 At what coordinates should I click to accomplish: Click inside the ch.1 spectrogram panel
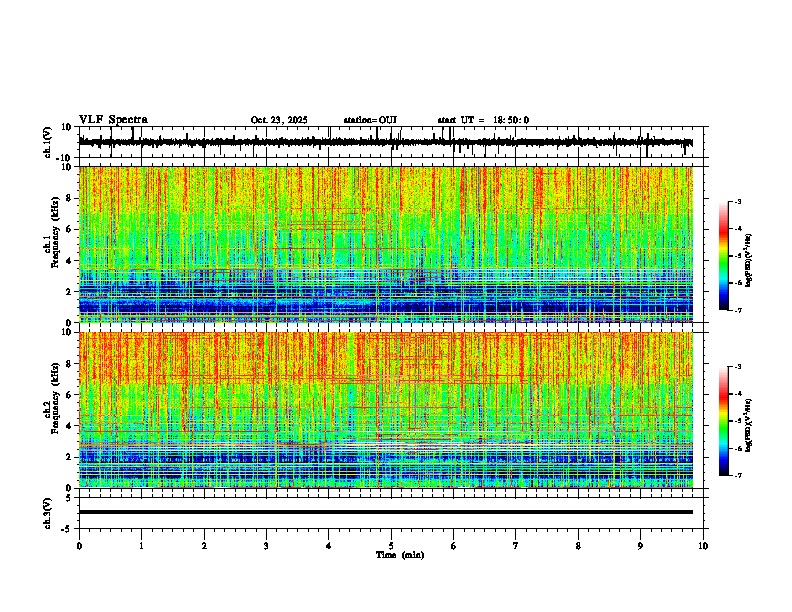coord(386,244)
